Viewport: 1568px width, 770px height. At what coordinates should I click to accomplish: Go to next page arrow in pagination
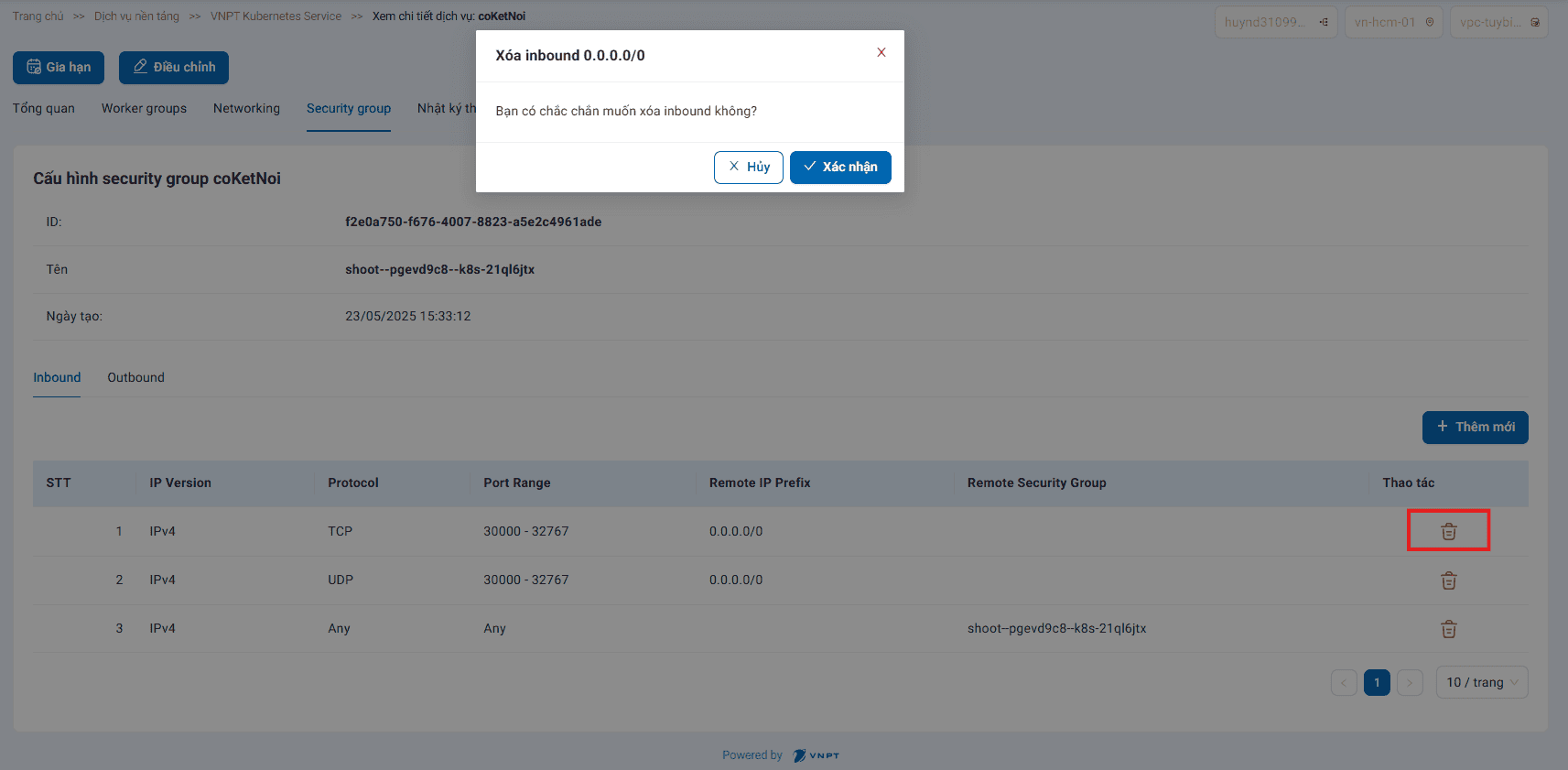coord(1410,682)
